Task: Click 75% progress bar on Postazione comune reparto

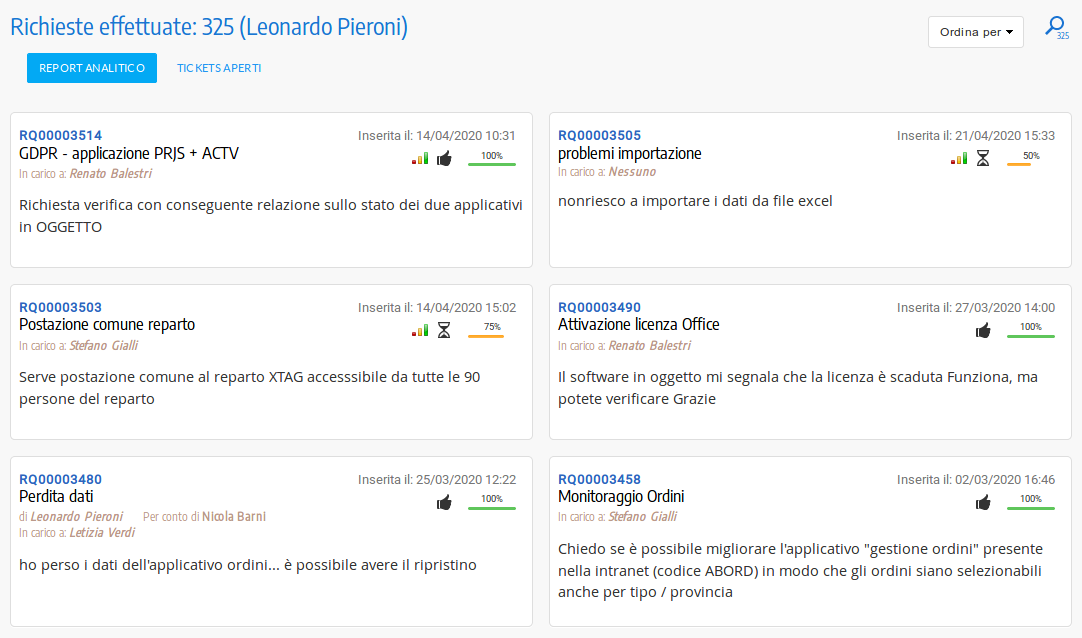Action: 486,335
